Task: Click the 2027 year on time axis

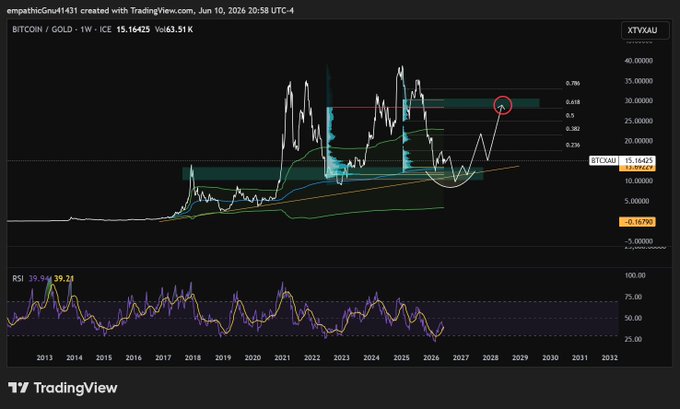Action: pos(461,358)
